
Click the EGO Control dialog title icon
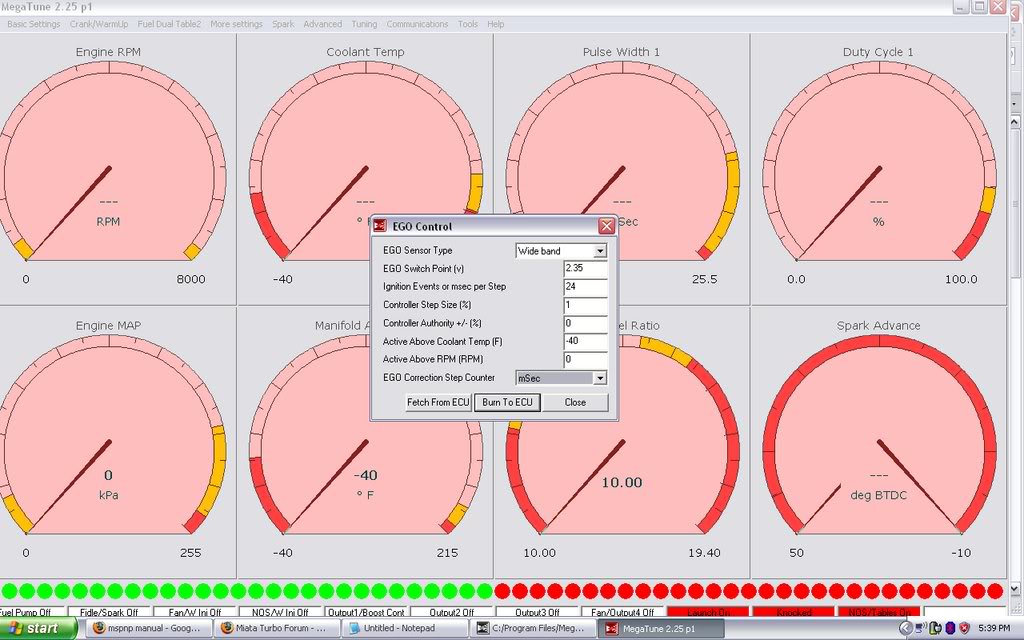tap(380, 226)
